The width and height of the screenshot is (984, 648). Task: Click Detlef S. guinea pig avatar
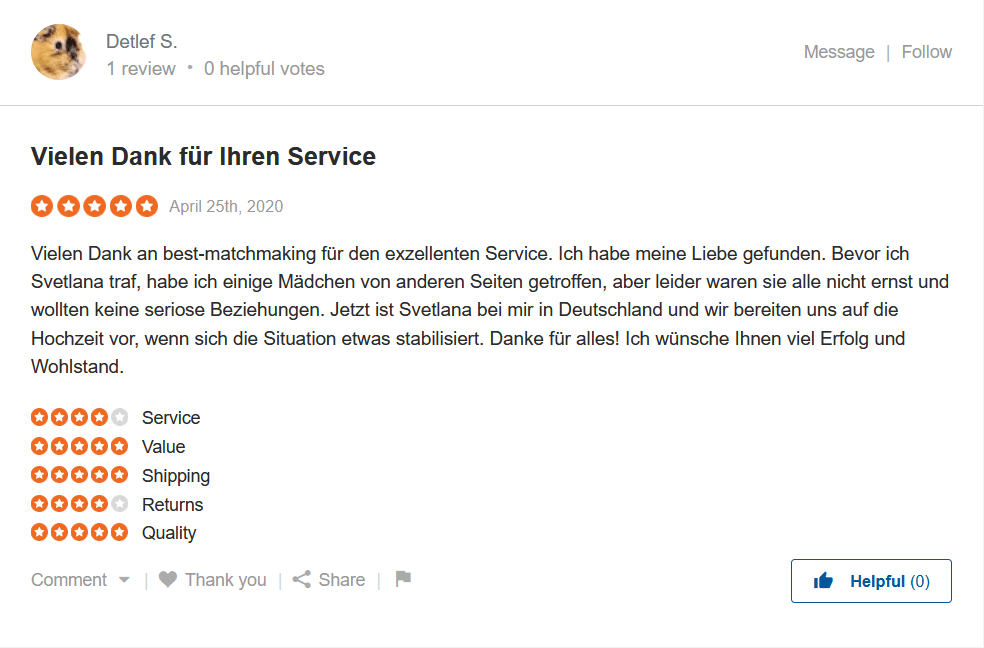(59, 52)
